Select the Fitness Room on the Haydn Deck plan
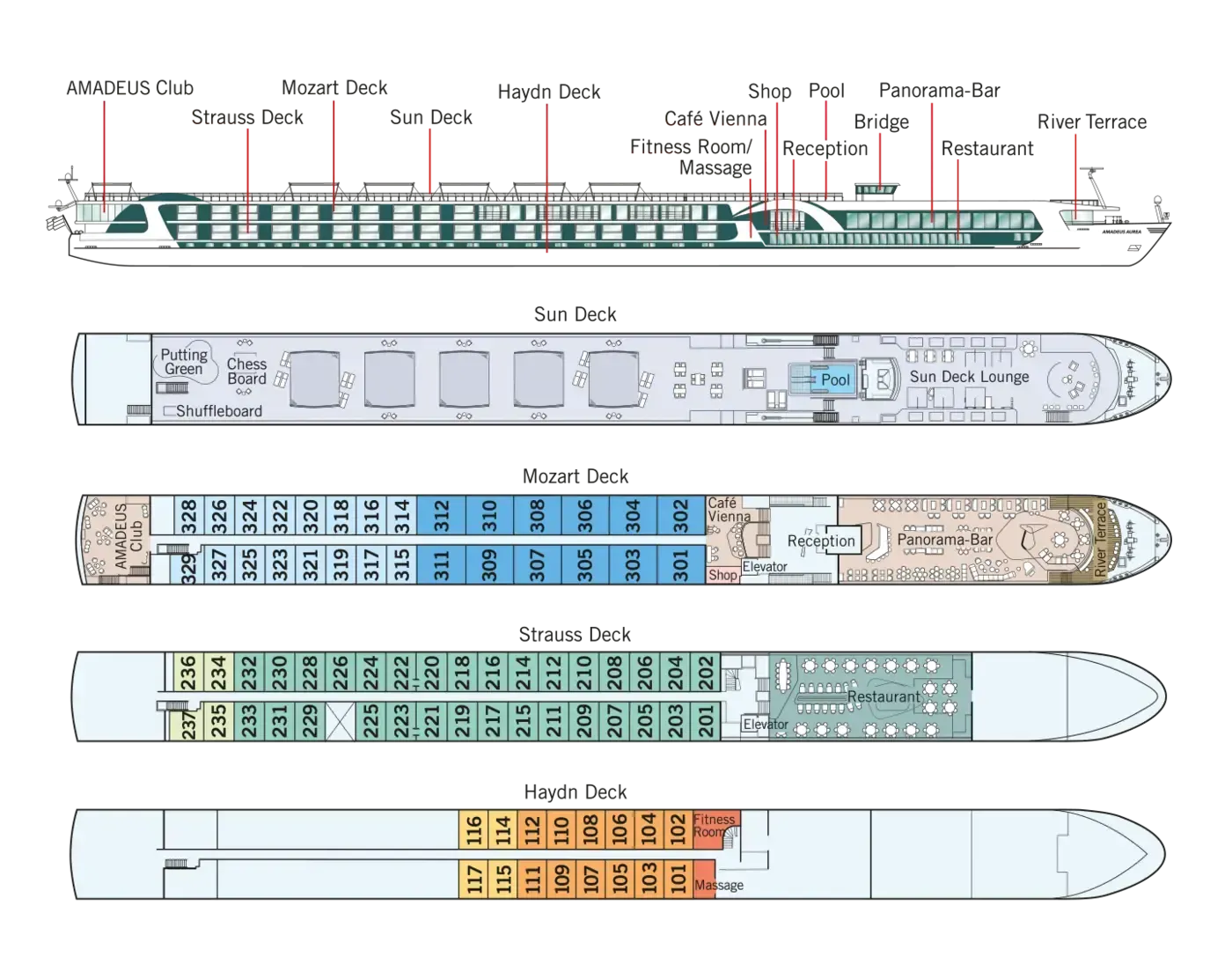Screen dimensions: 1232x972 click(716, 829)
